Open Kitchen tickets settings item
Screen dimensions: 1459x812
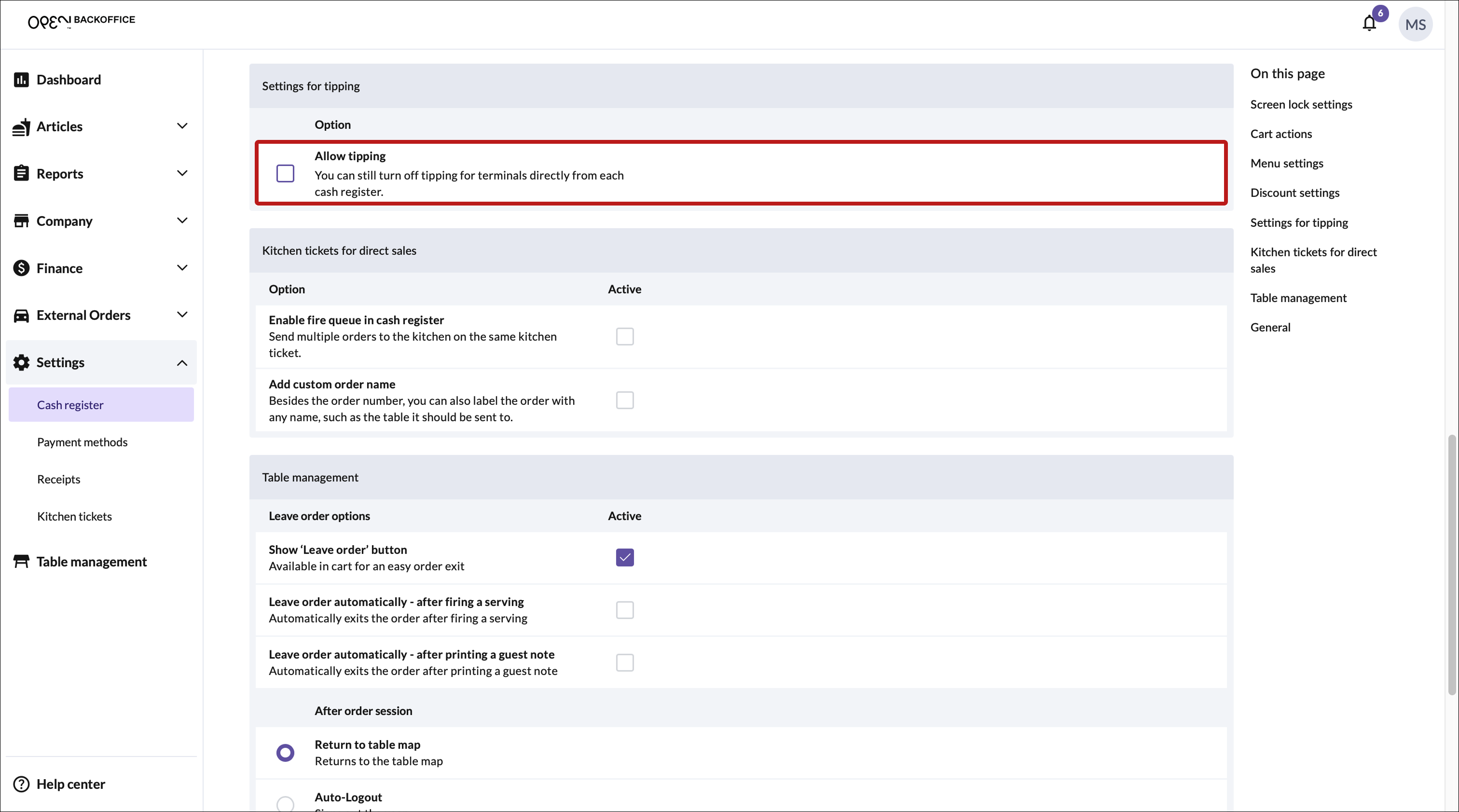[74, 516]
